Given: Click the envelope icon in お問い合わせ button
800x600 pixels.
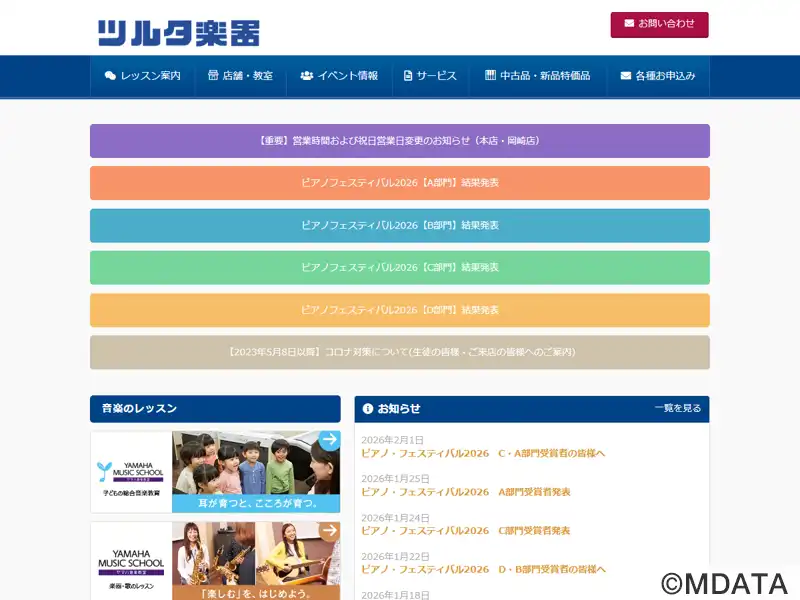Looking at the screenshot, I should coord(629,23).
